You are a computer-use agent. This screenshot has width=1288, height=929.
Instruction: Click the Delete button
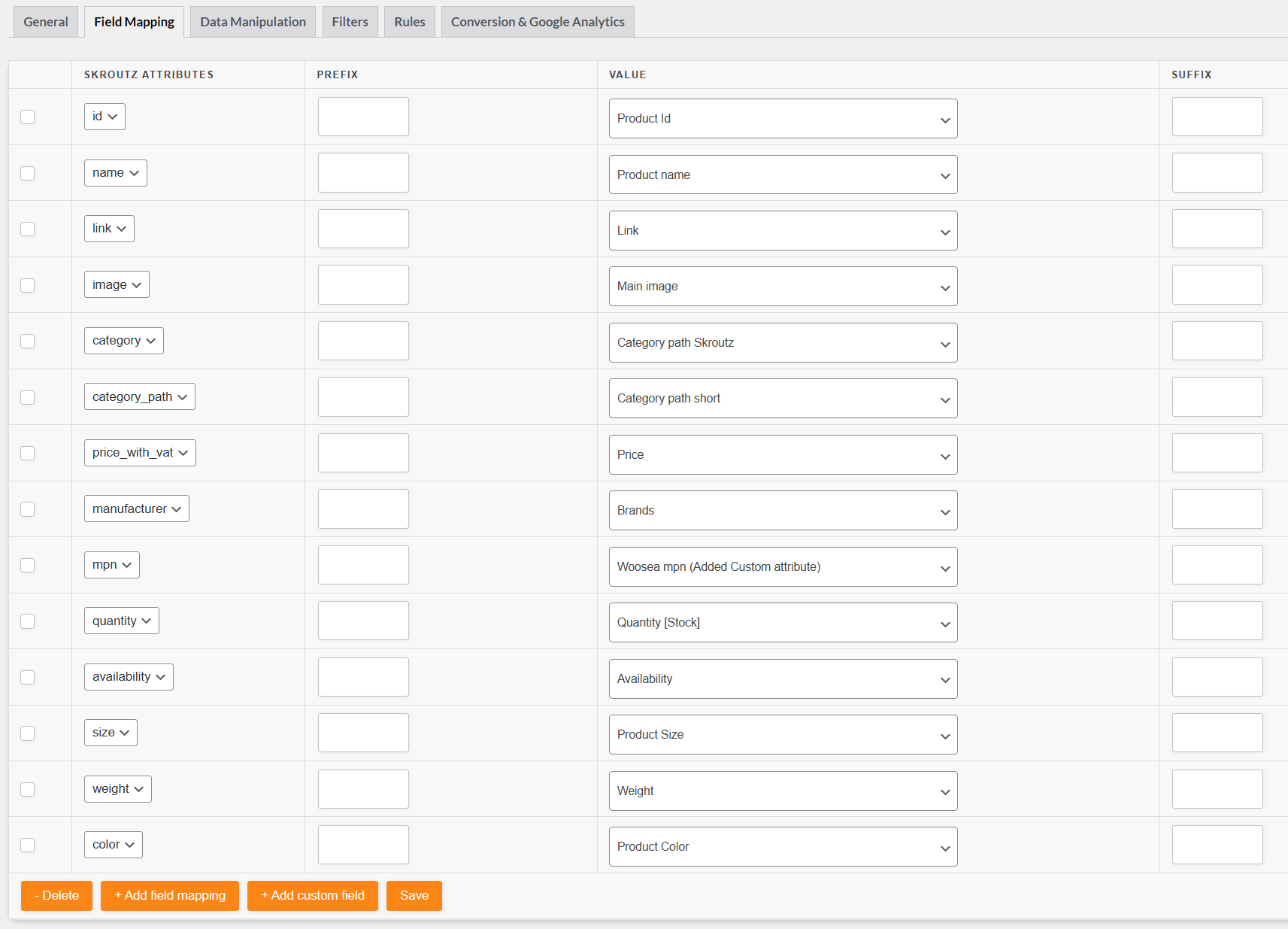coord(56,895)
